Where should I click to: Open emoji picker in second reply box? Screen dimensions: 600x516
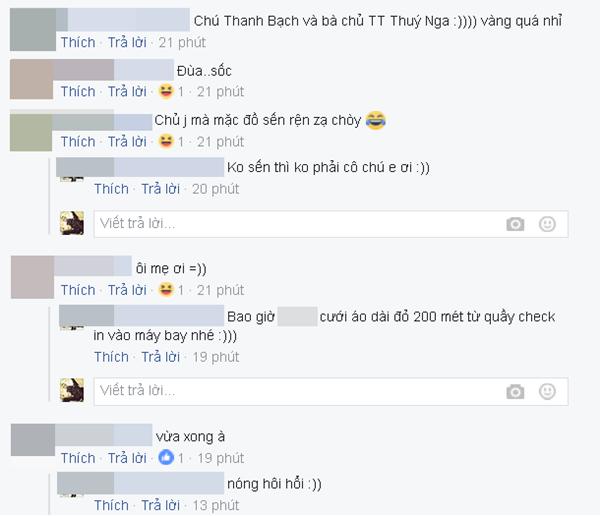[547, 392]
